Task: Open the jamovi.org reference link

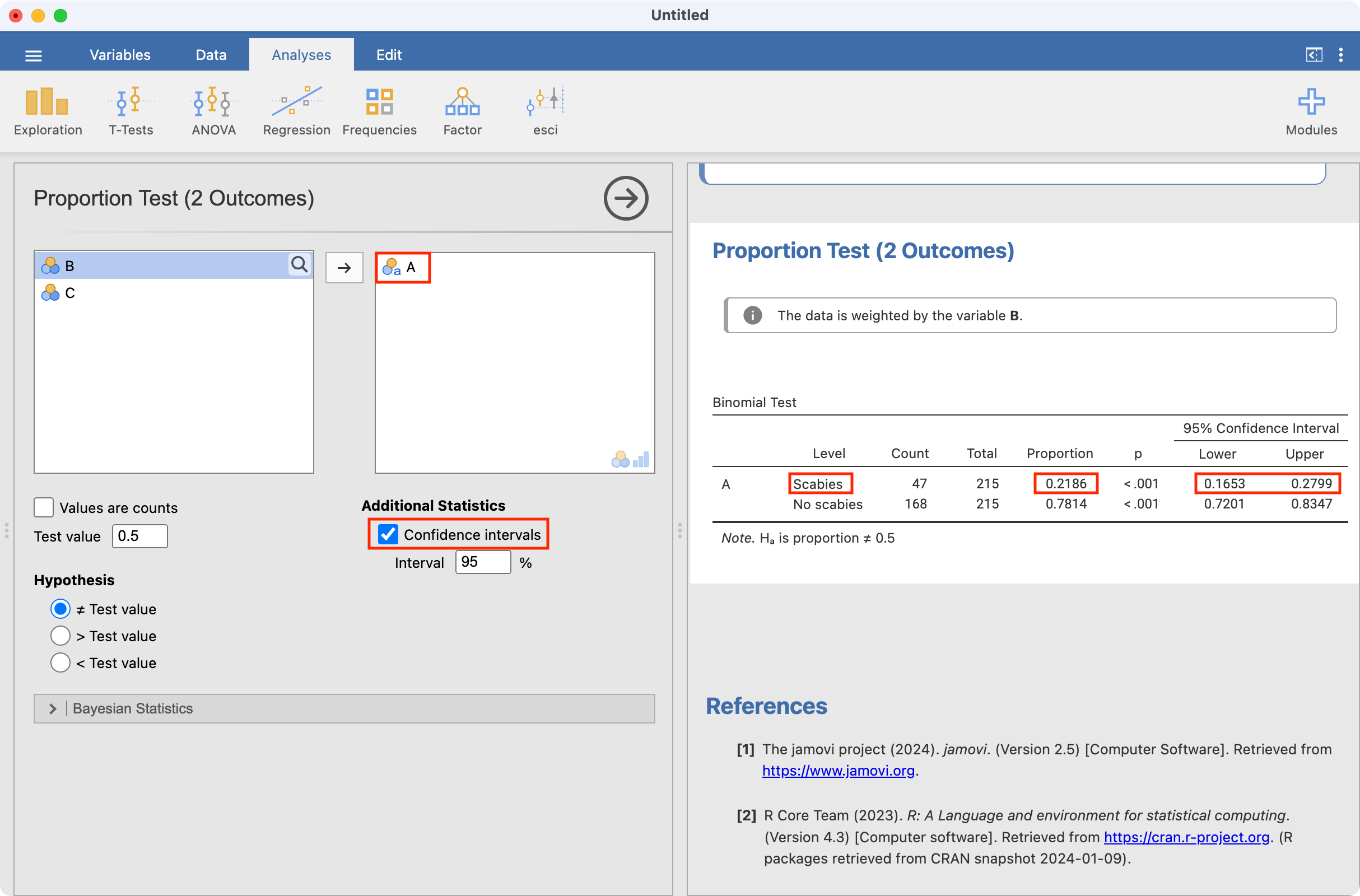Action: click(838, 771)
